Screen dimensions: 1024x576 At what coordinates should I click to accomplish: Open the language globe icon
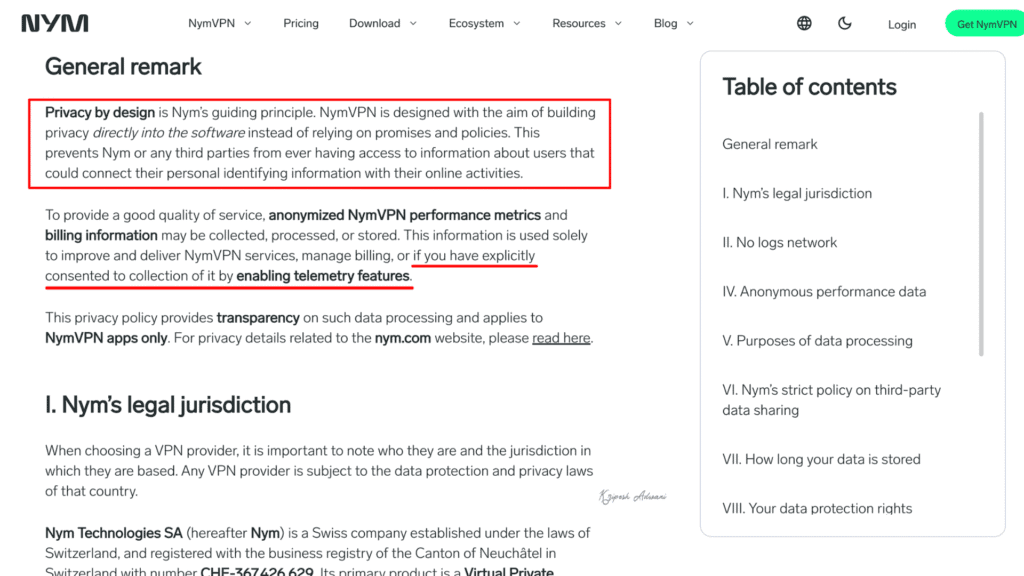pyautogui.click(x=804, y=24)
